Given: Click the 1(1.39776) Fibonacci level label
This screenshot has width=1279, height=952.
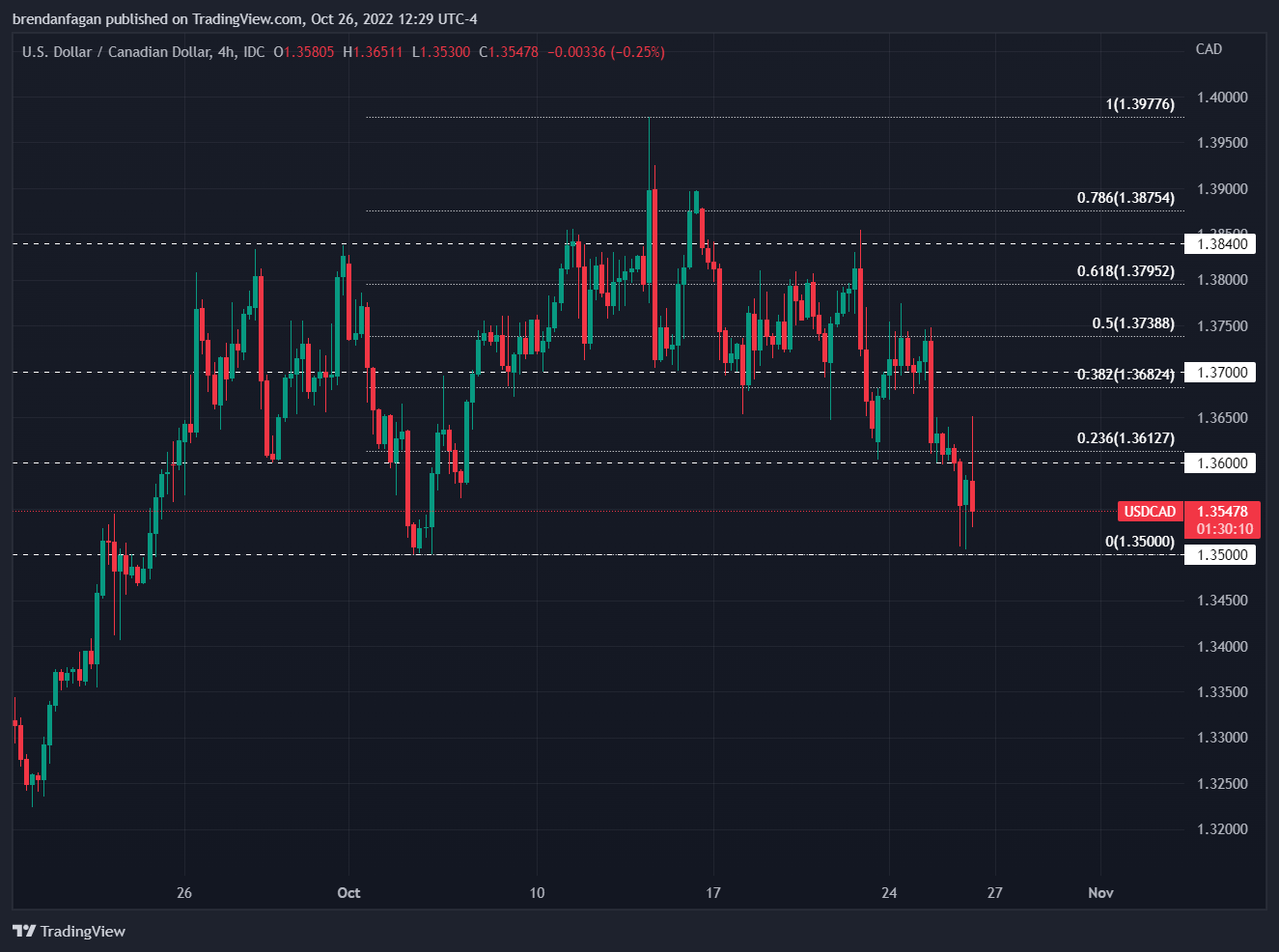Looking at the screenshot, I should pos(1140,104).
